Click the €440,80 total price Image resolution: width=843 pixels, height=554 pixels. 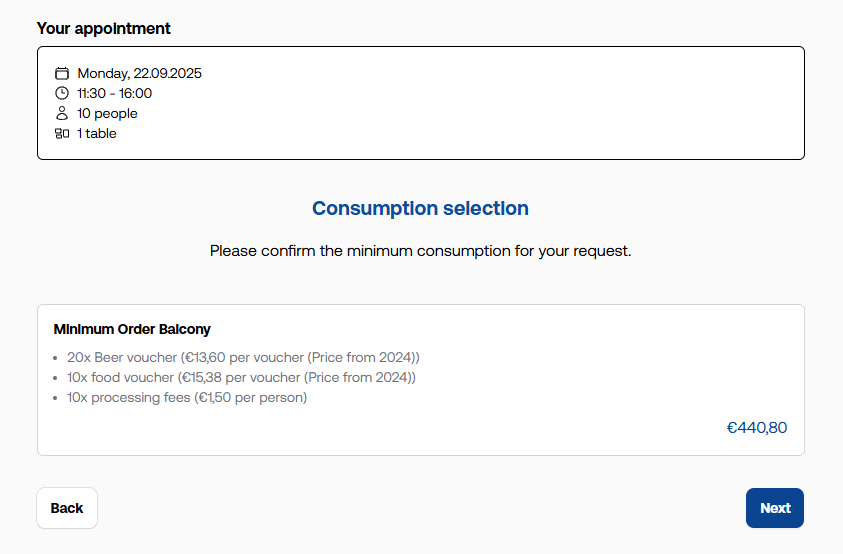pos(757,428)
